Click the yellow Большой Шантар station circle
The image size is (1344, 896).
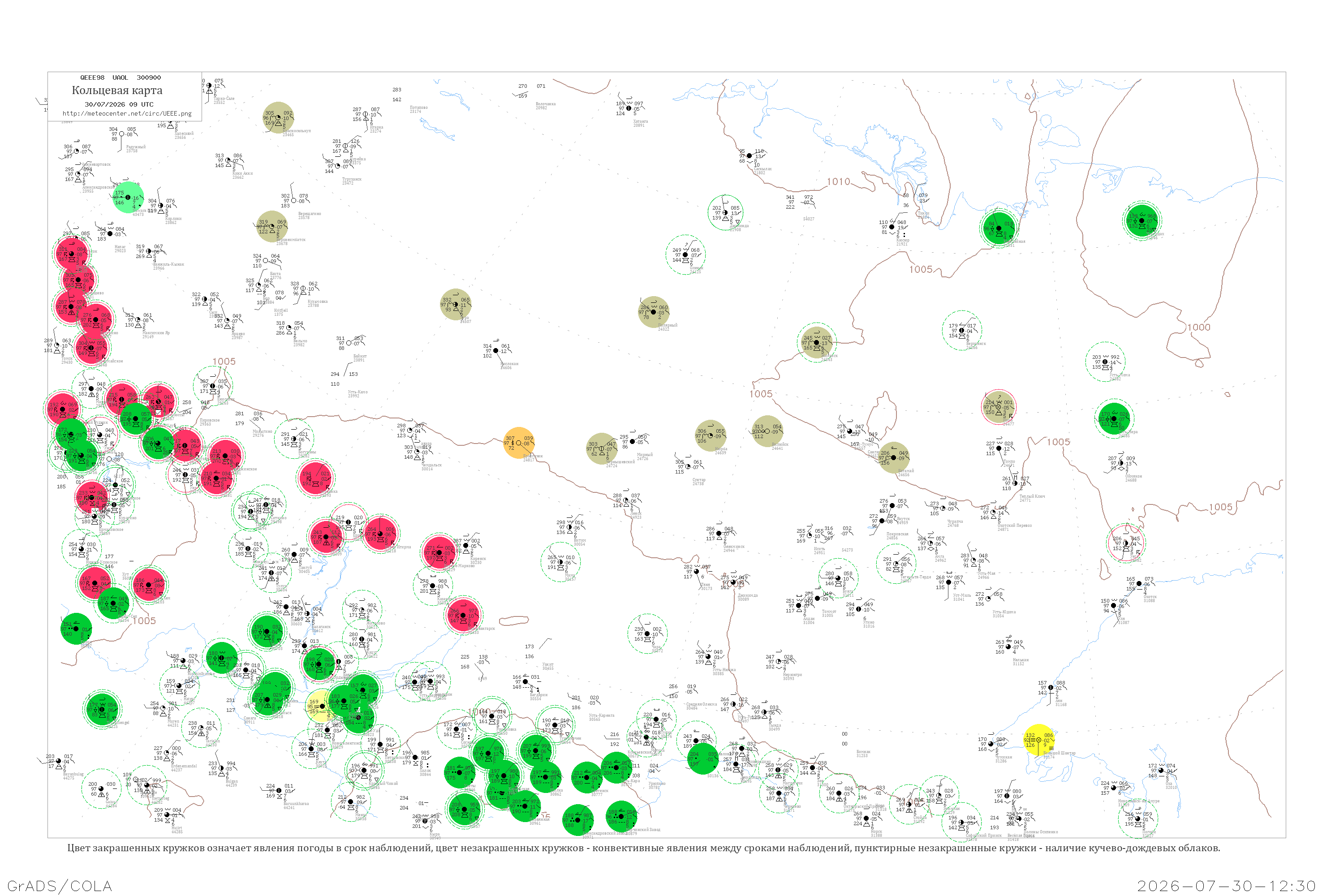point(1039,740)
